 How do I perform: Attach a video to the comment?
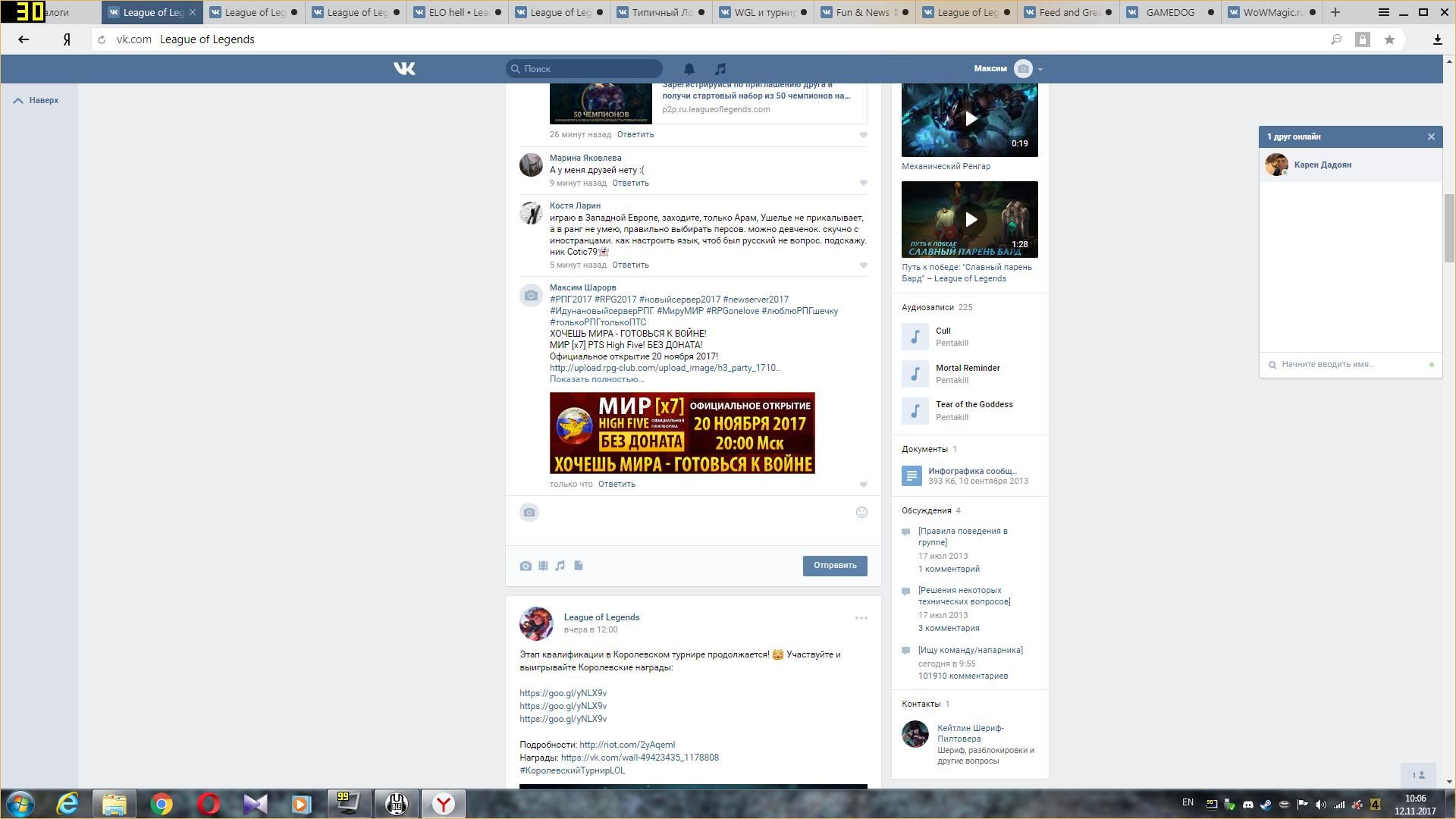(x=543, y=566)
